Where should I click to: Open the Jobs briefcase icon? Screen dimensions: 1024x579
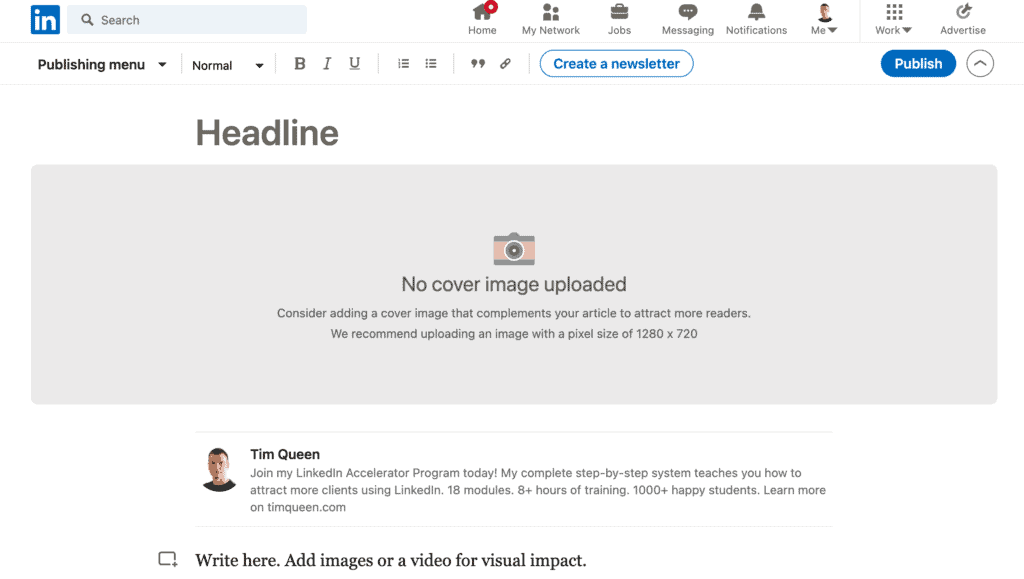[x=619, y=14]
